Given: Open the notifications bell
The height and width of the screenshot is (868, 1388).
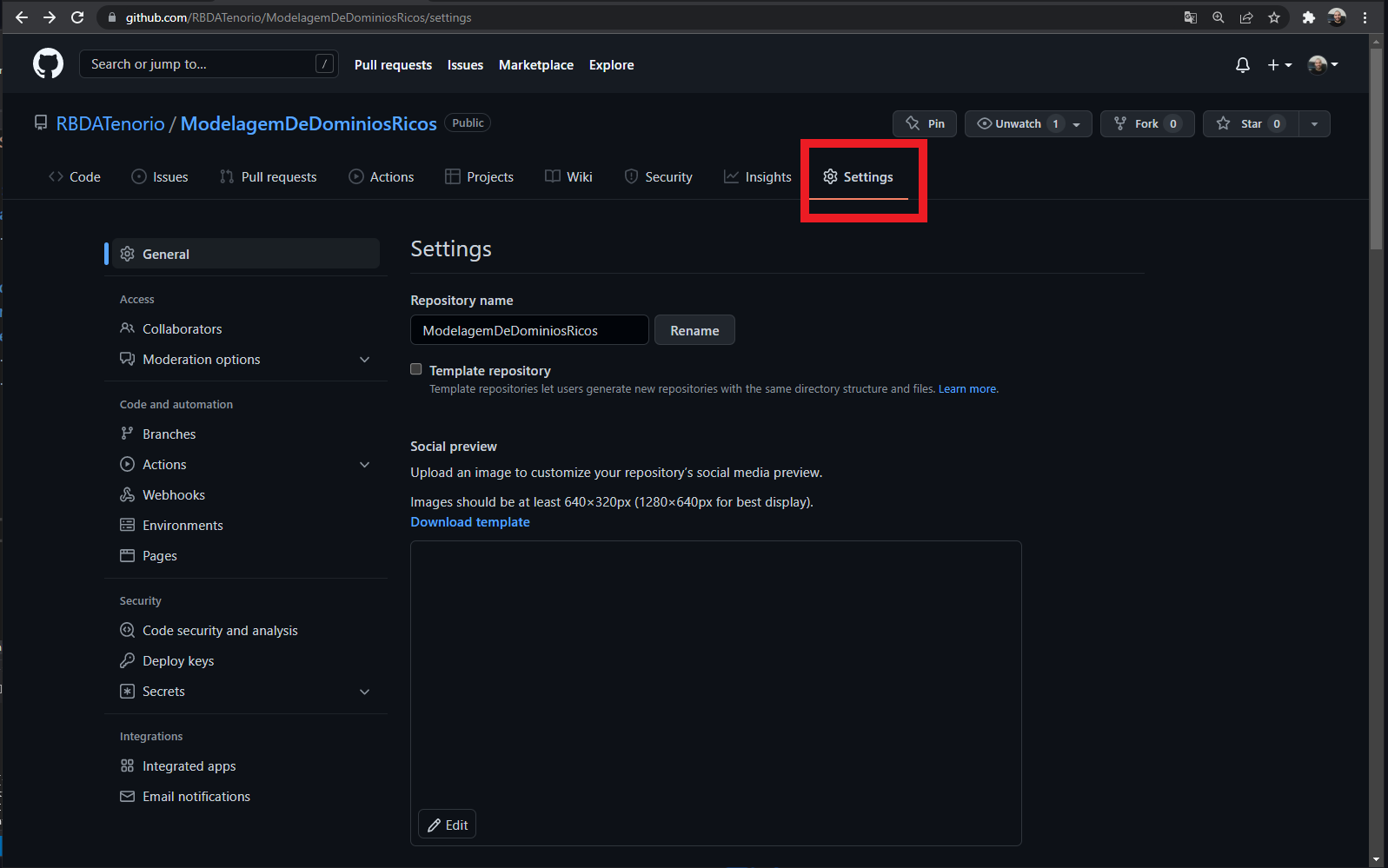Looking at the screenshot, I should click(1243, 65).
